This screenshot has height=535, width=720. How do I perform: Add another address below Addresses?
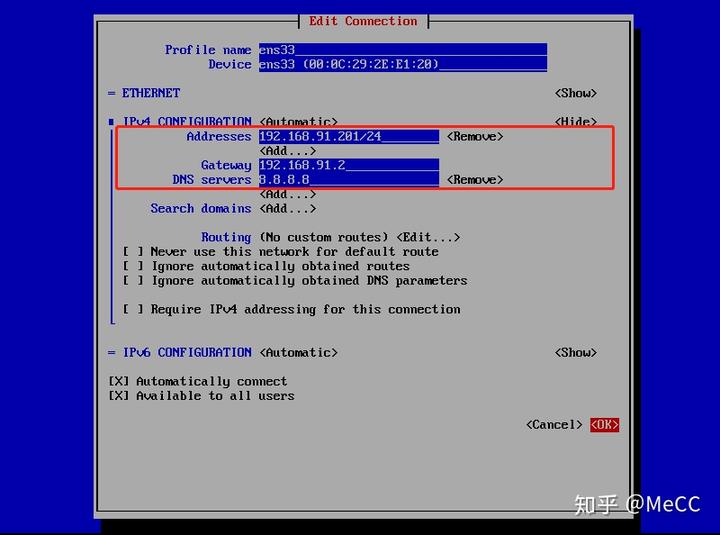click(288, 151)
